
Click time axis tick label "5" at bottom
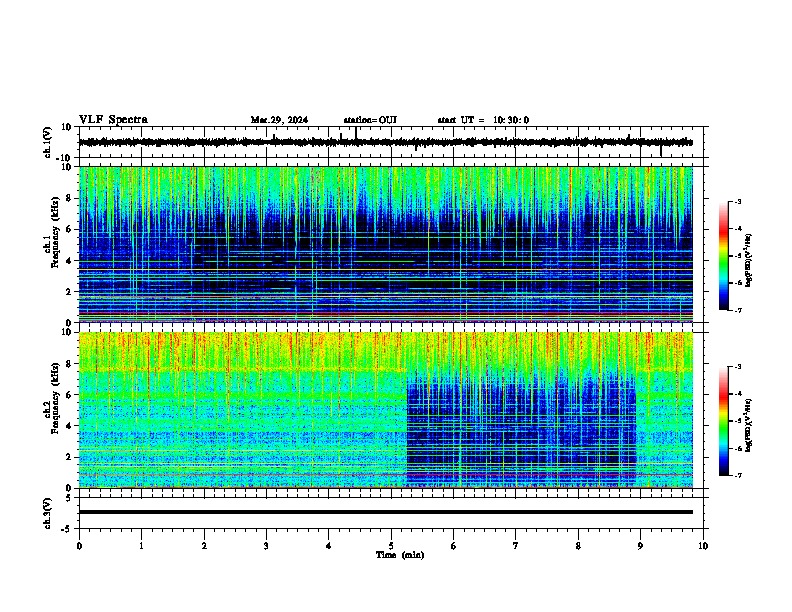tap(391, 545)
